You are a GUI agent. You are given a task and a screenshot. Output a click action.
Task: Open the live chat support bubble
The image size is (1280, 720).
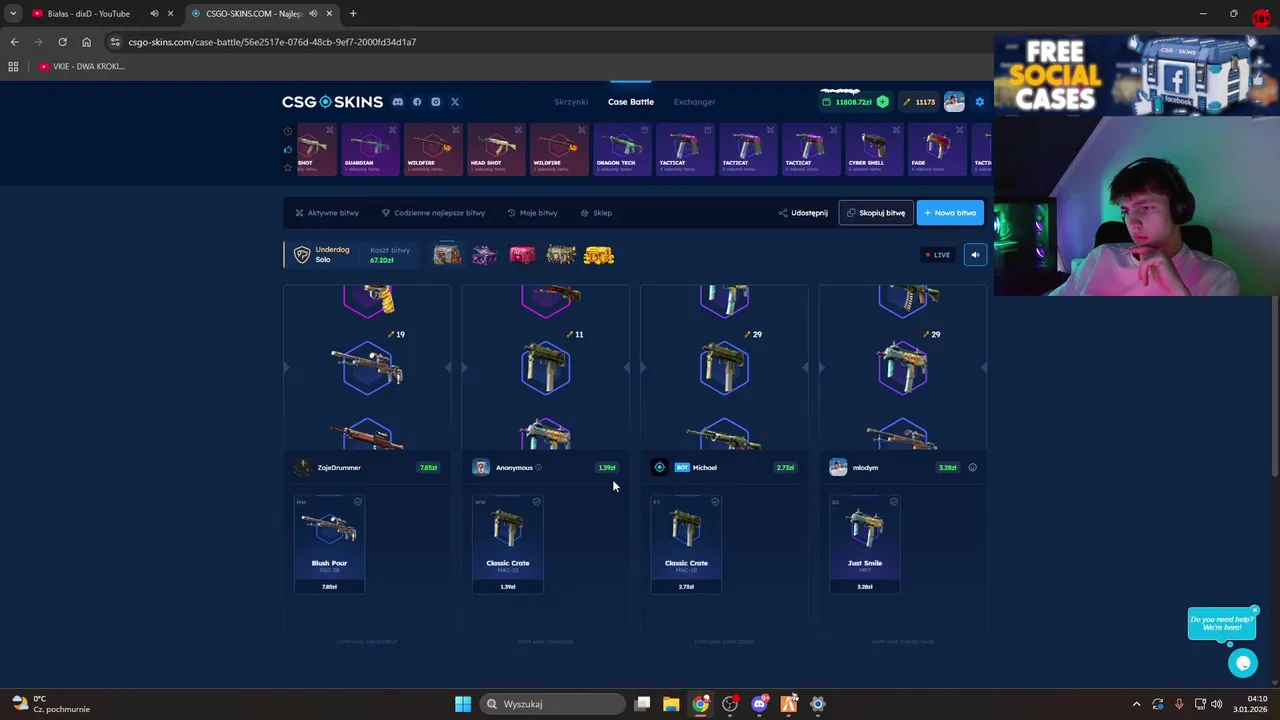click(x=1243, y=662)
